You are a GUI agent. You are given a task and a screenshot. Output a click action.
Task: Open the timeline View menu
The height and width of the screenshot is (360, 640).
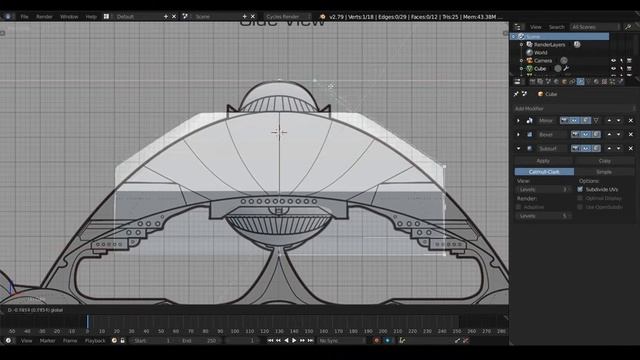click(27, 340)
